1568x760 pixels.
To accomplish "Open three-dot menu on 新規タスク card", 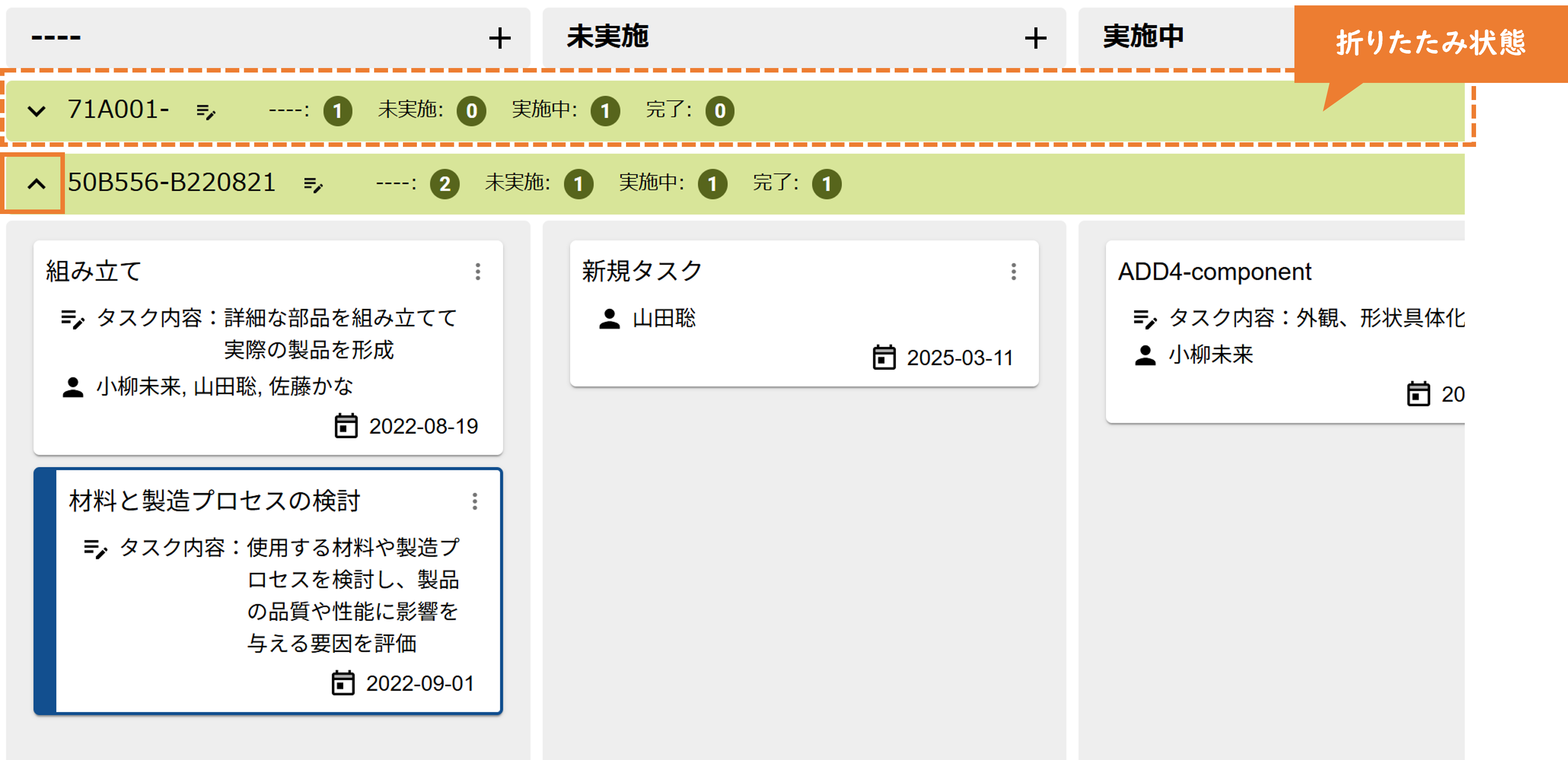I will 1014,271.
